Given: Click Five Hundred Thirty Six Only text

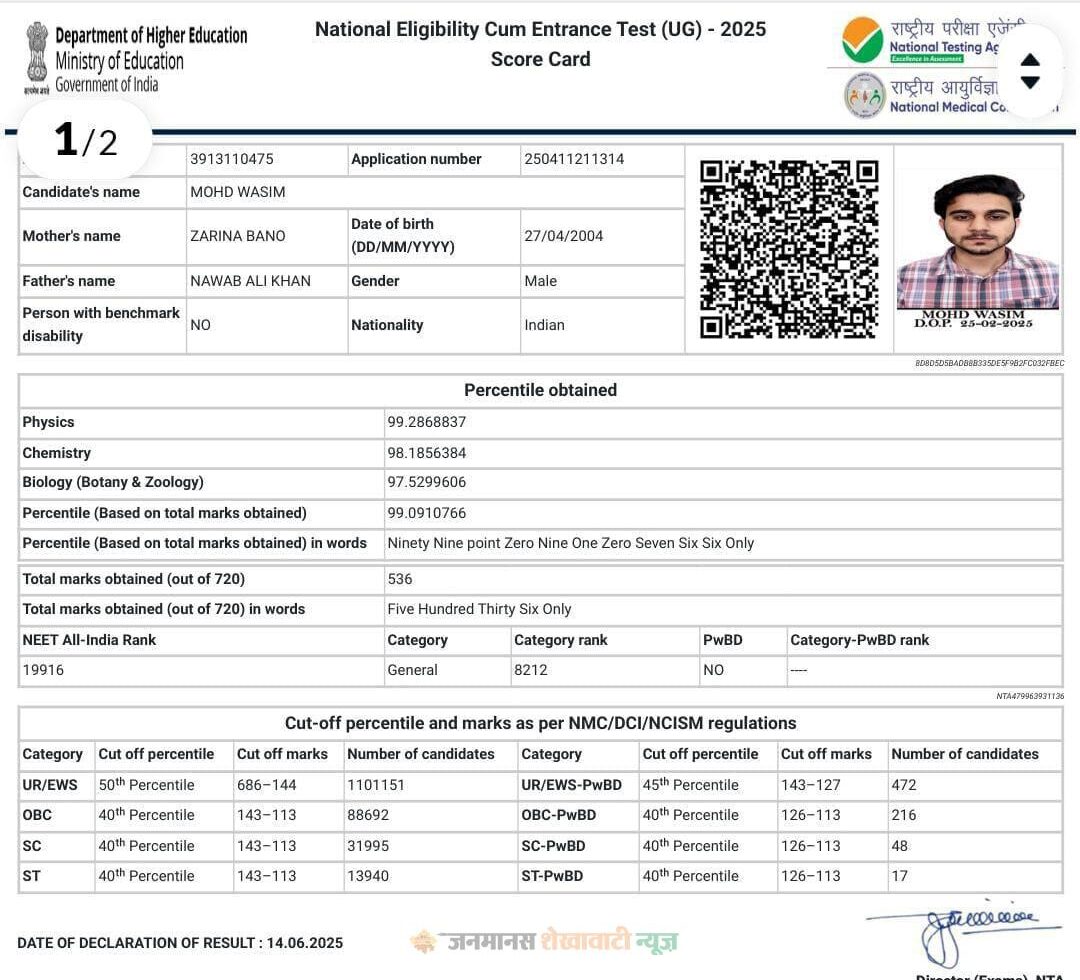Looking at the screenshot, I should tap(479, 609).
